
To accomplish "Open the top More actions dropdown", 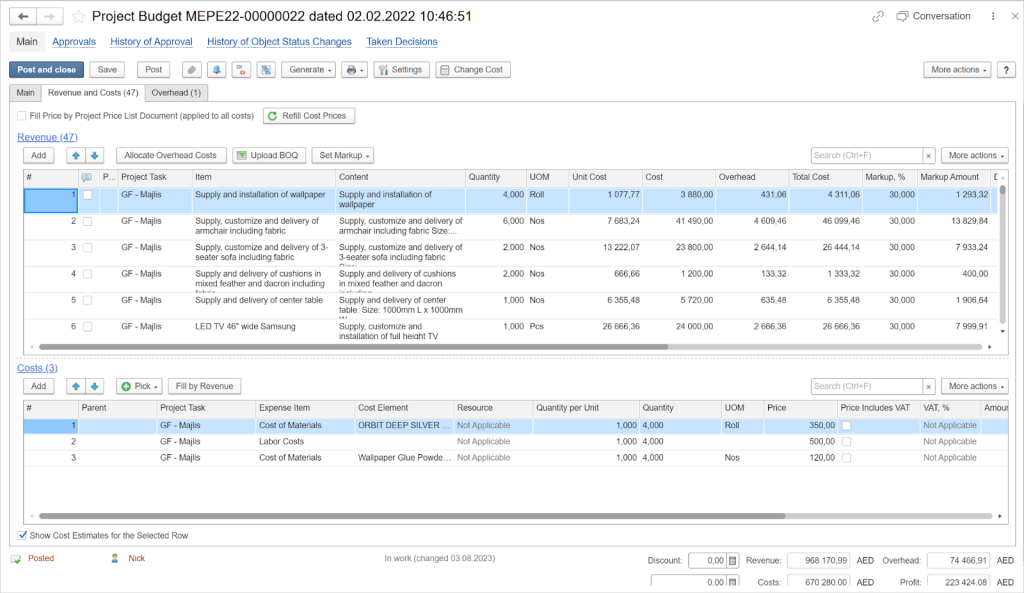I will pyautogui.click(x=958, y=70).
